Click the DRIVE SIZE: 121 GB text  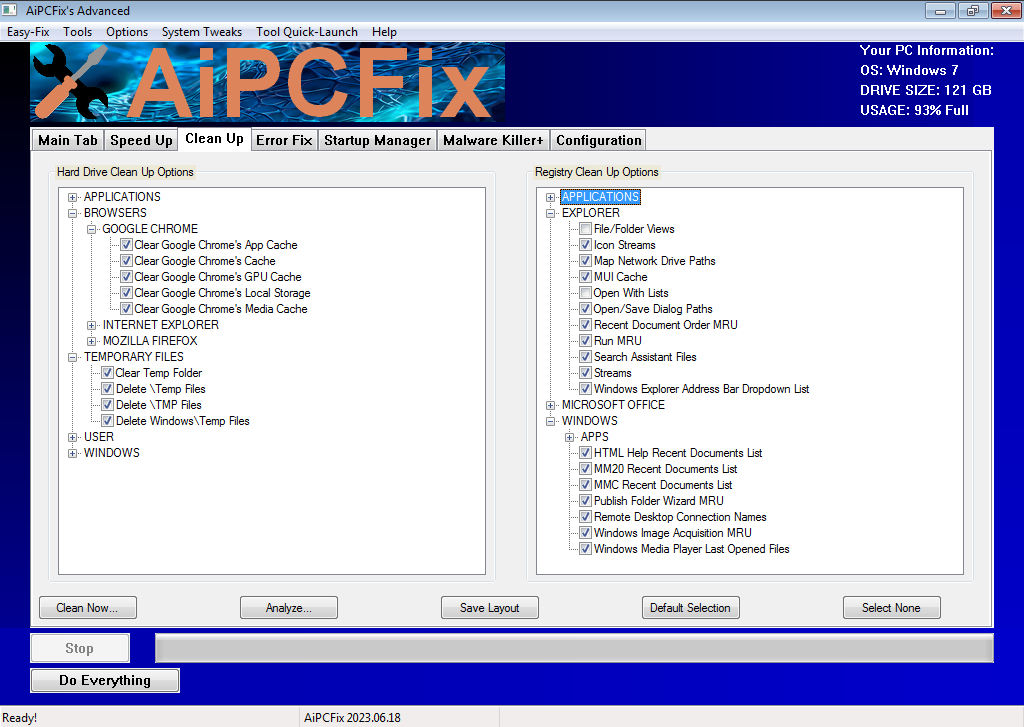[x=925, y=90]
